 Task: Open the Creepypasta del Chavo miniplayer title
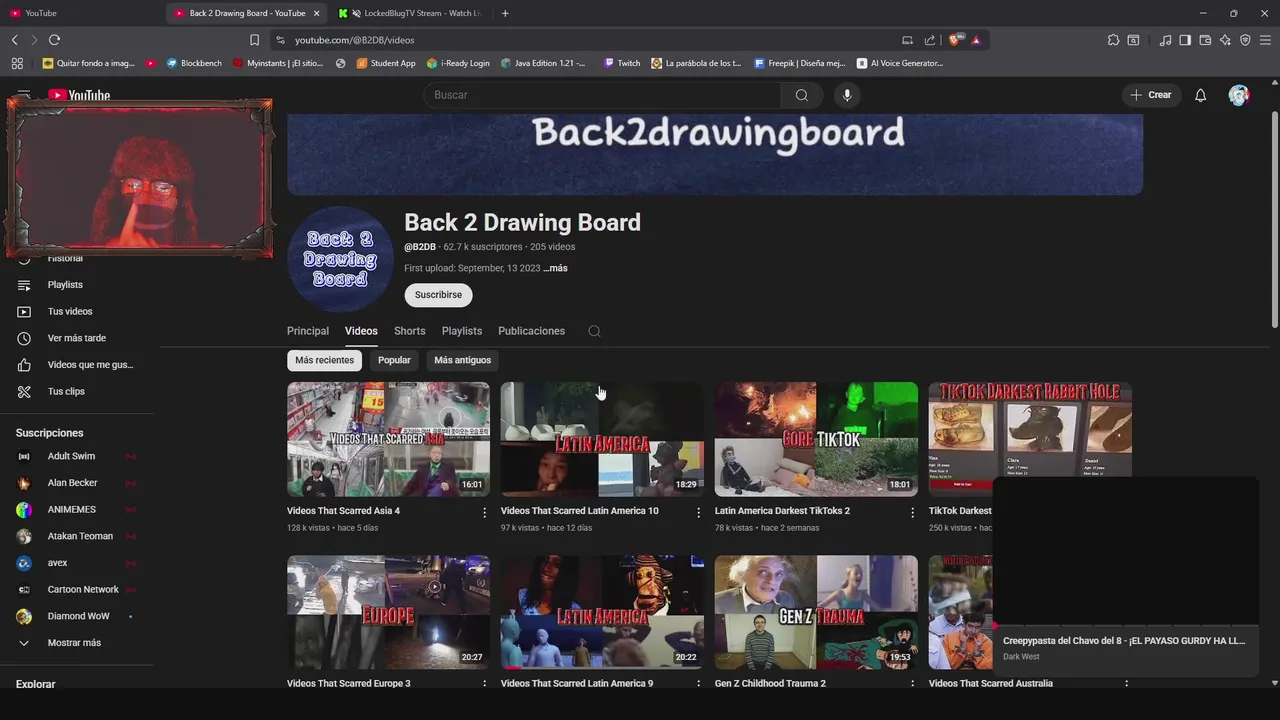pyautogui.click(x=1124, y=641)
